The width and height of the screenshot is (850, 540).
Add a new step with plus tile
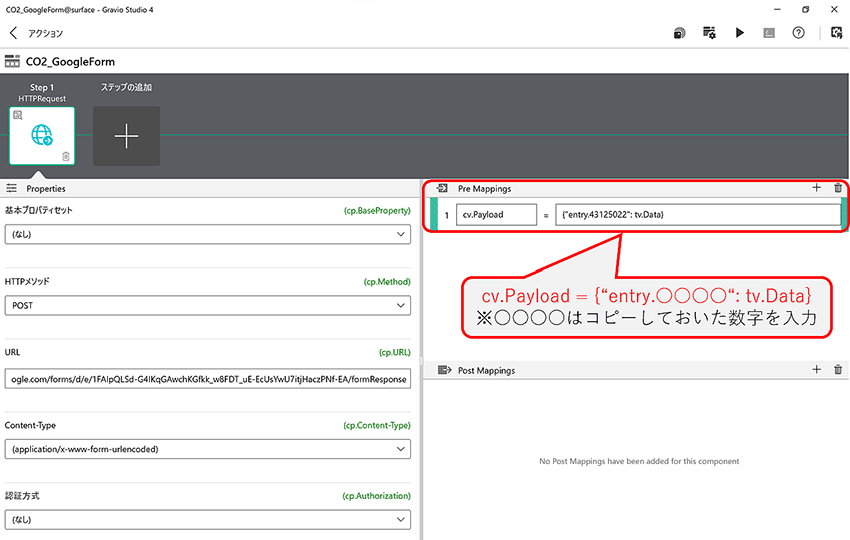126,136
